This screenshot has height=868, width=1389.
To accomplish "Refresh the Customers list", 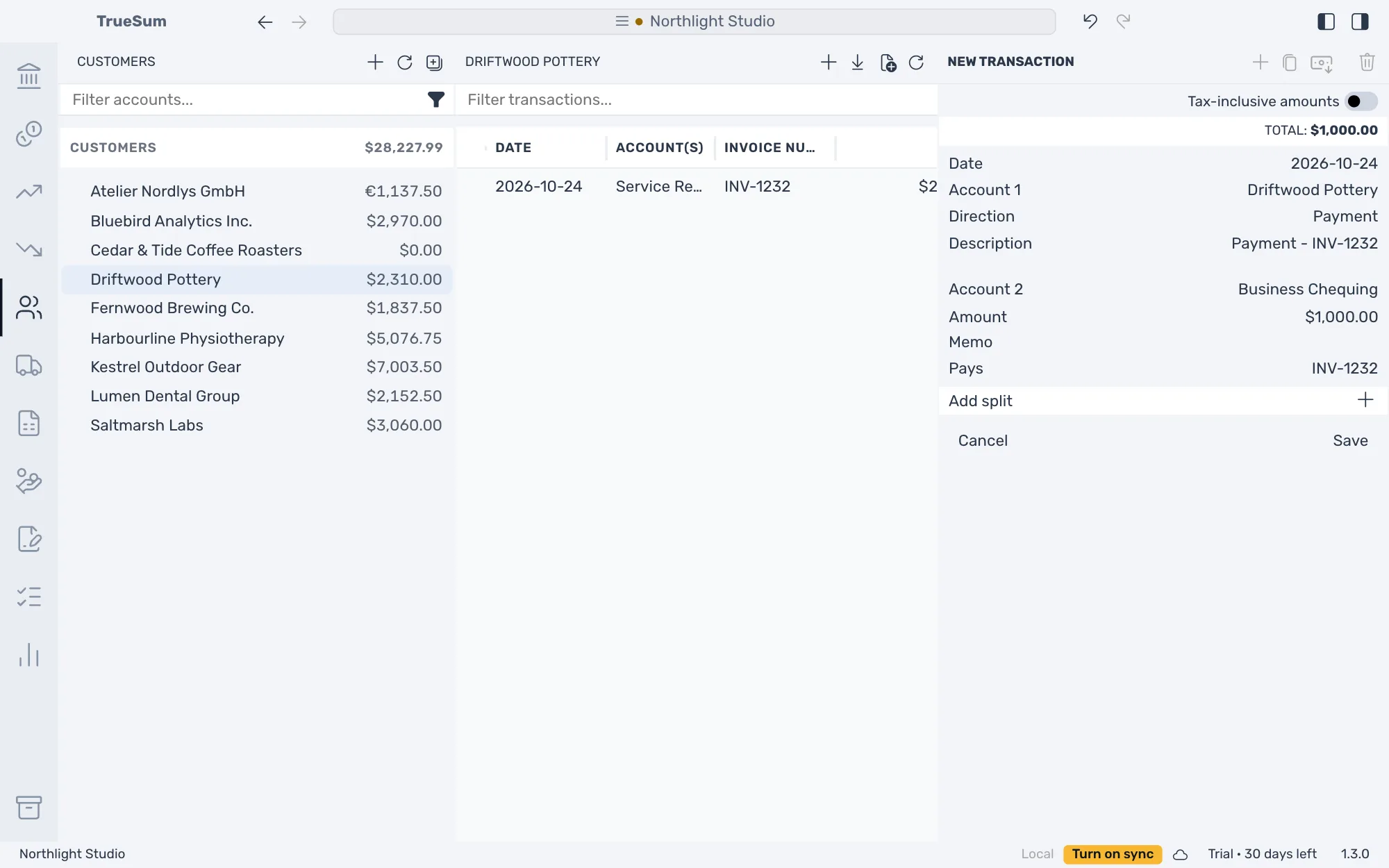I will [405, 62].
